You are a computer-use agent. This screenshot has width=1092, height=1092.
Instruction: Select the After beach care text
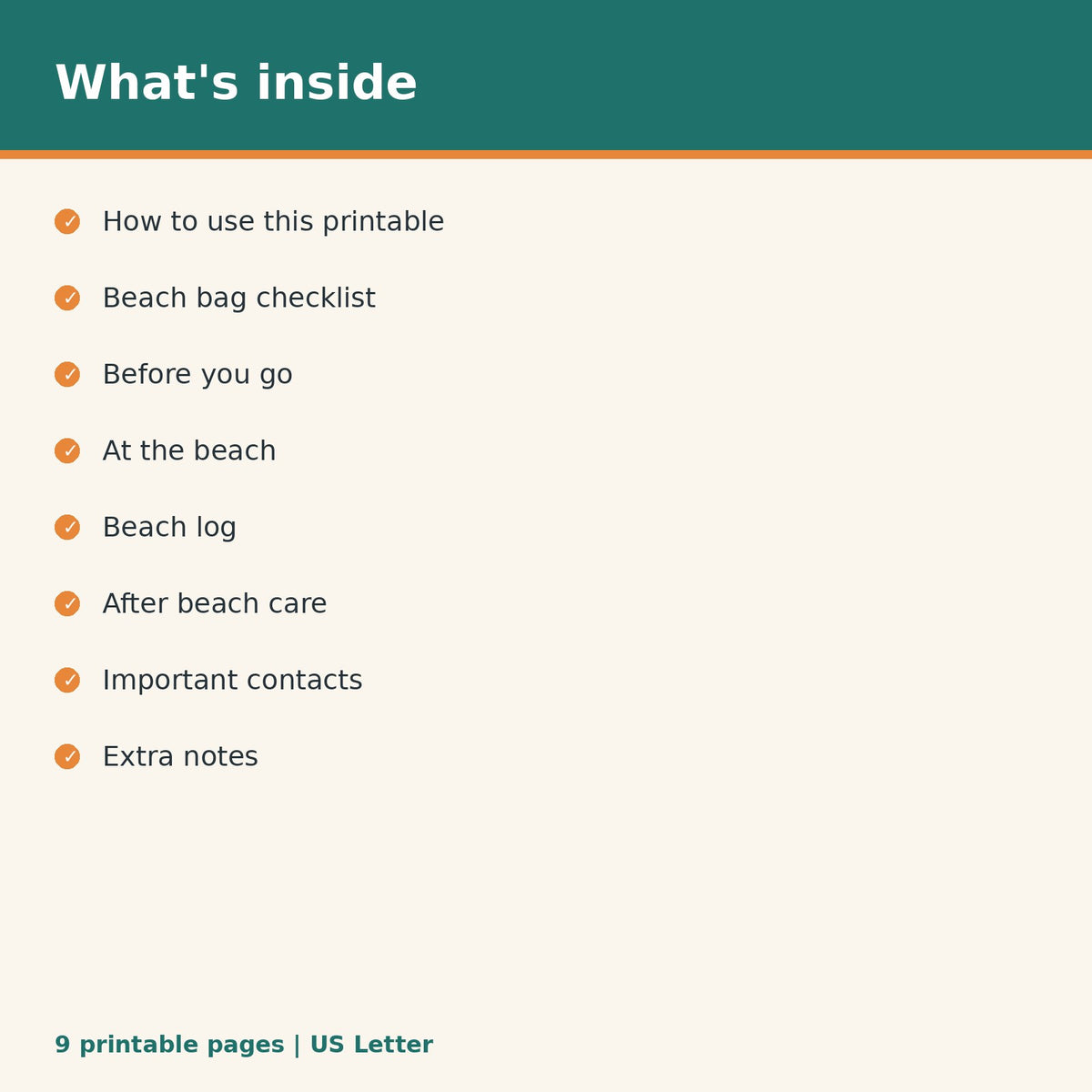(215, 604)
